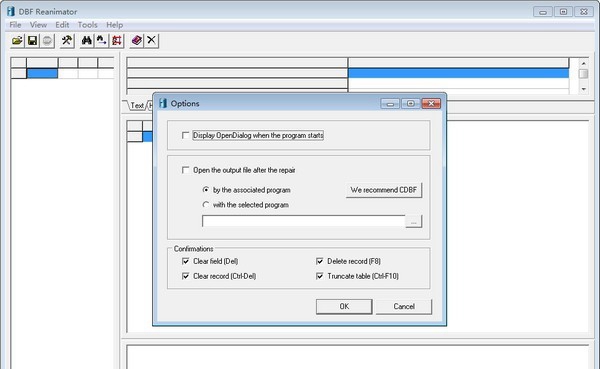Cancel the Options dialog
600x369 pixels.
click(404, 307)
